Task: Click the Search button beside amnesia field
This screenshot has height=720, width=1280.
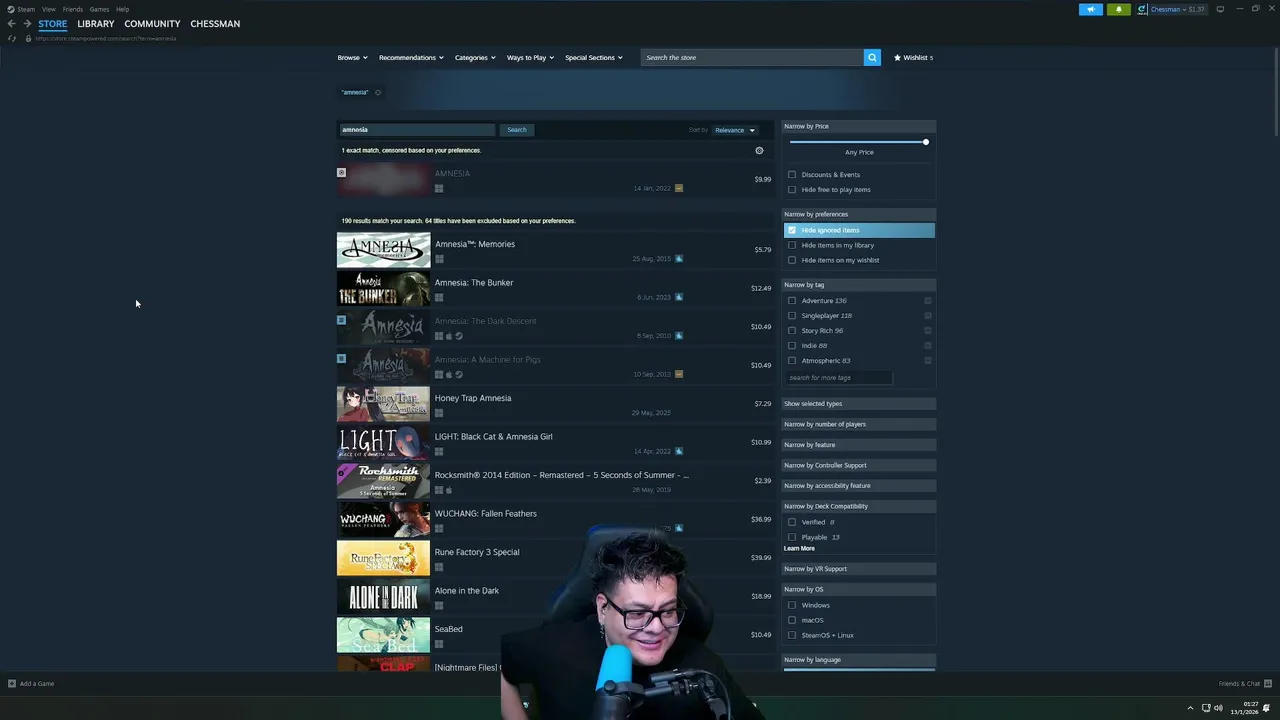Action: (517, 130)
